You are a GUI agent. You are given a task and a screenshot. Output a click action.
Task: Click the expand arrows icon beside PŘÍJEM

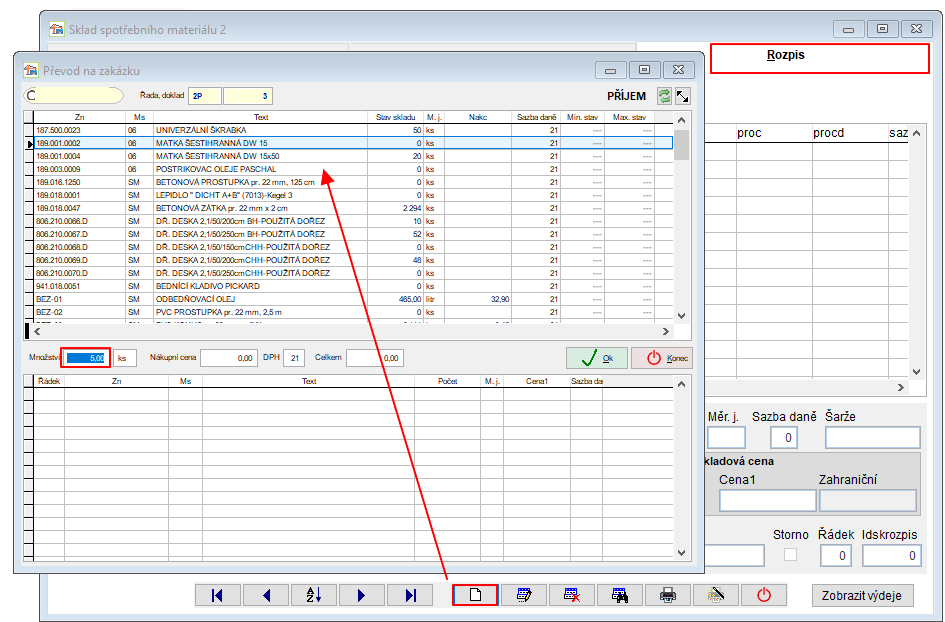682,96
